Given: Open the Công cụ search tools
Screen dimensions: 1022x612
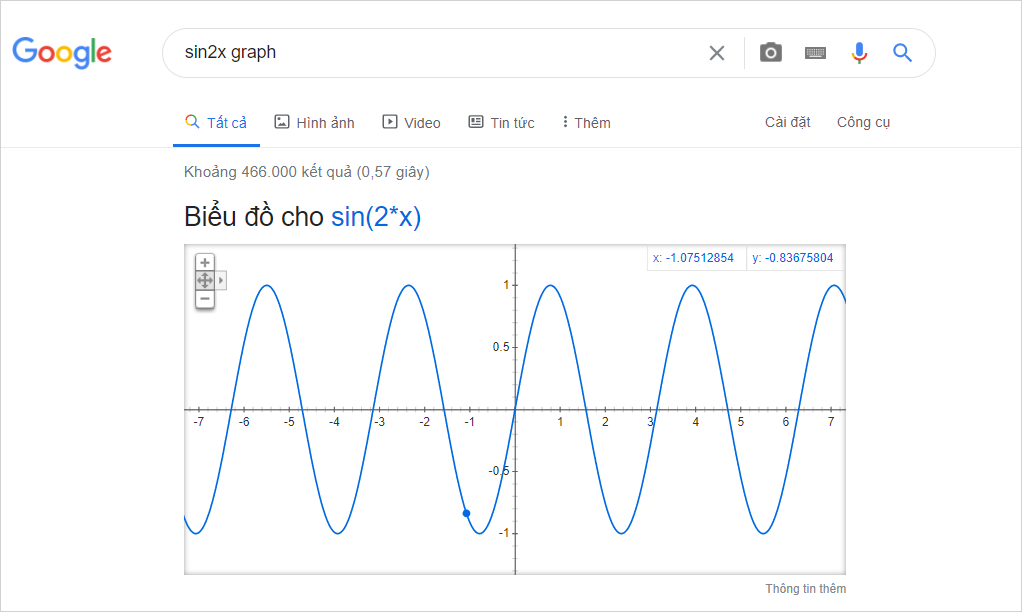Looking at the screenshot, I should pyautogui.click(x=862, y=121).
